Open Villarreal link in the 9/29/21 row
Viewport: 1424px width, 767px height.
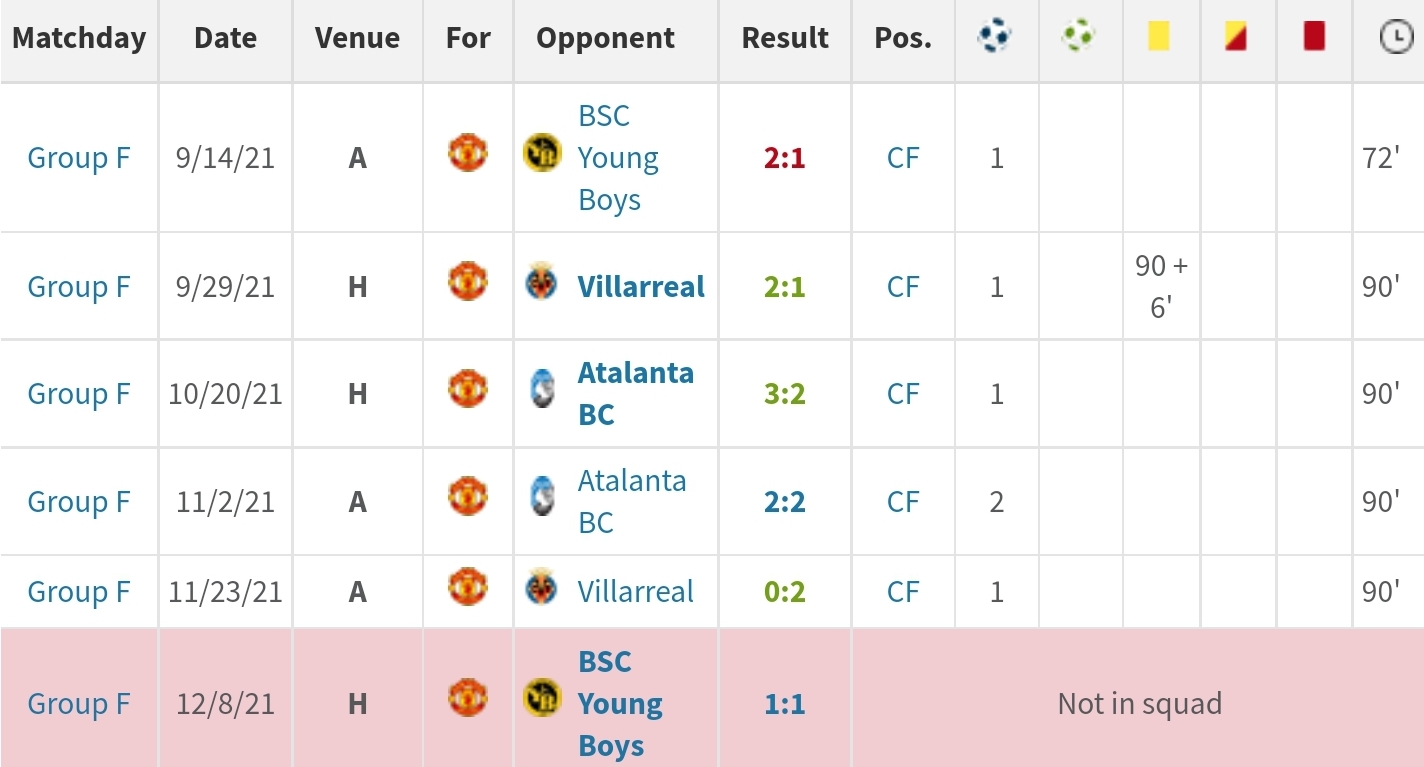[x=641, y=287]
